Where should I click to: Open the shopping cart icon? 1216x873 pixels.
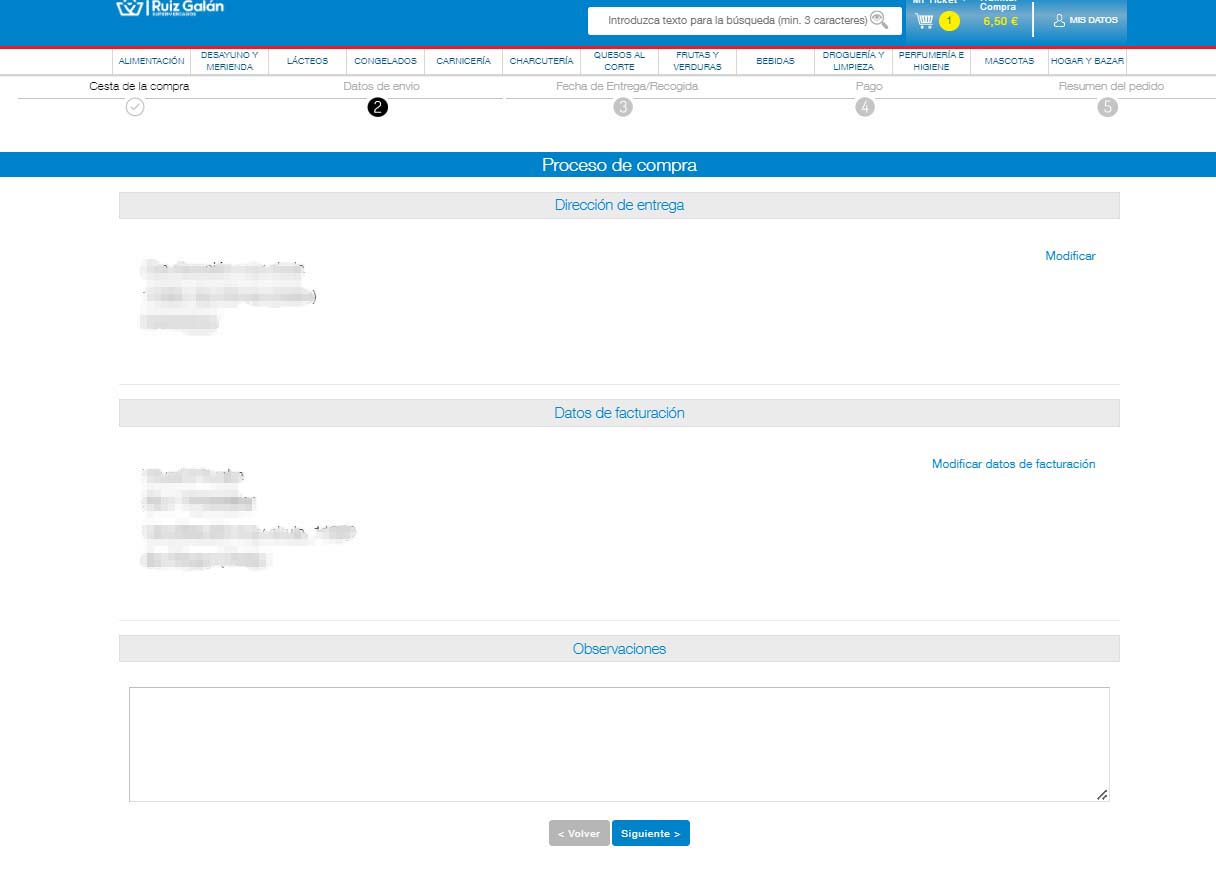tap(924, 20)
